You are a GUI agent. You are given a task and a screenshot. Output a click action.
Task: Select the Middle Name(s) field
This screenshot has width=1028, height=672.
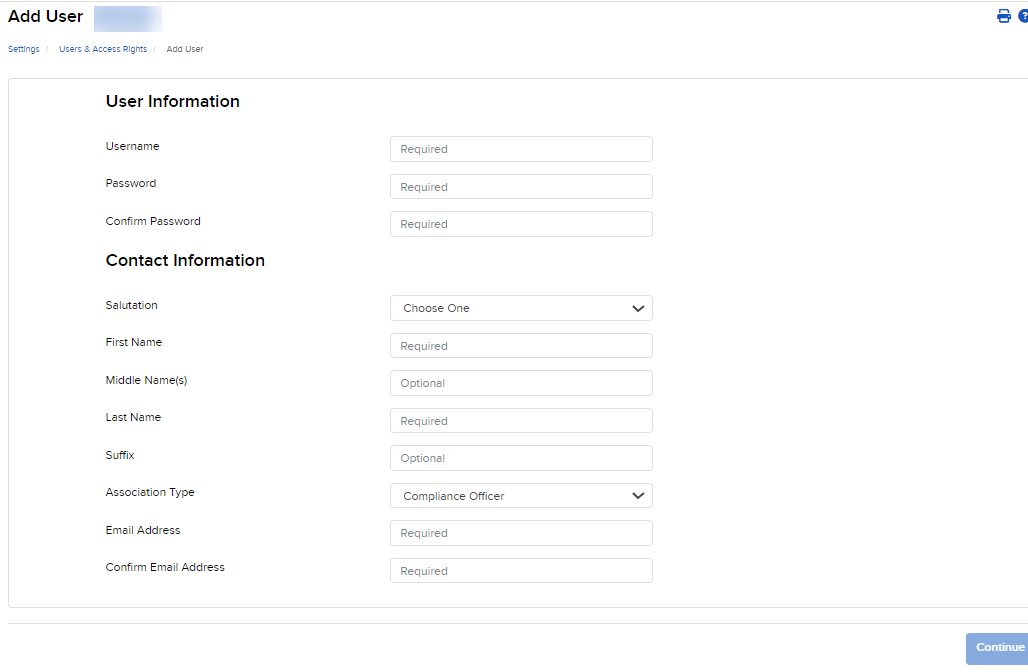[x=520, y=383]
